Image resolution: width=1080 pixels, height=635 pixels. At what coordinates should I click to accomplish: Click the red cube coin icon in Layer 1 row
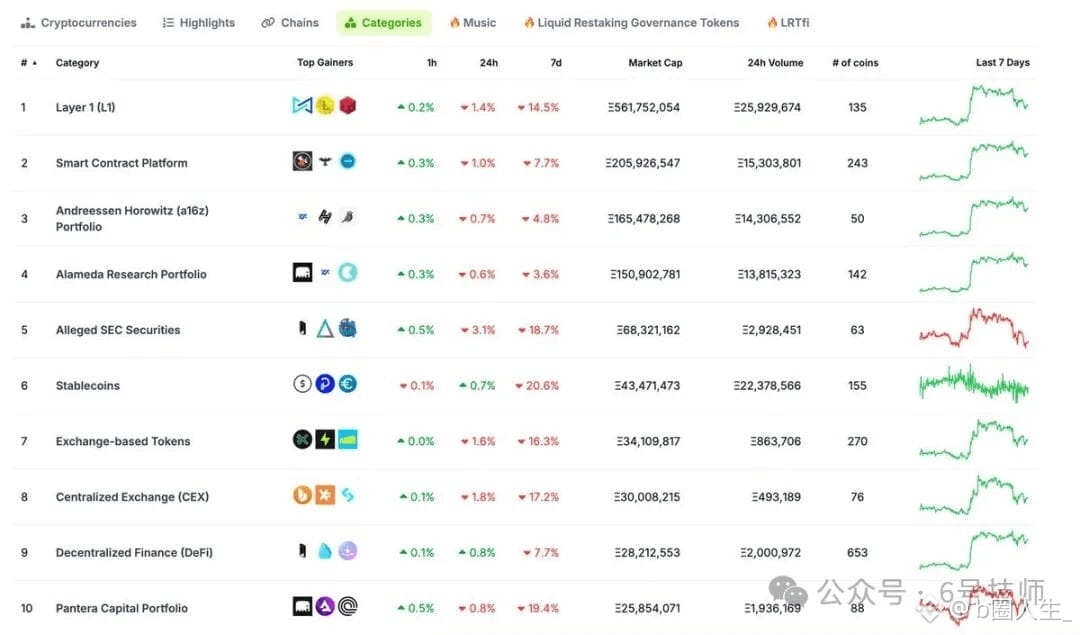(348, 106)
